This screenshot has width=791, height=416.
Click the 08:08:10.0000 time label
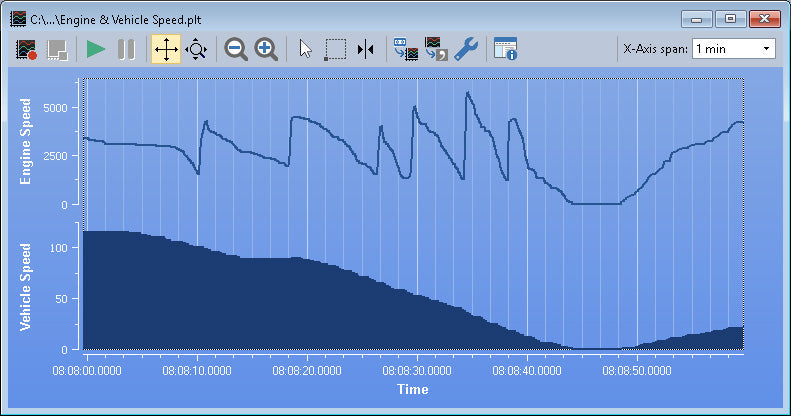pos(197,371)
